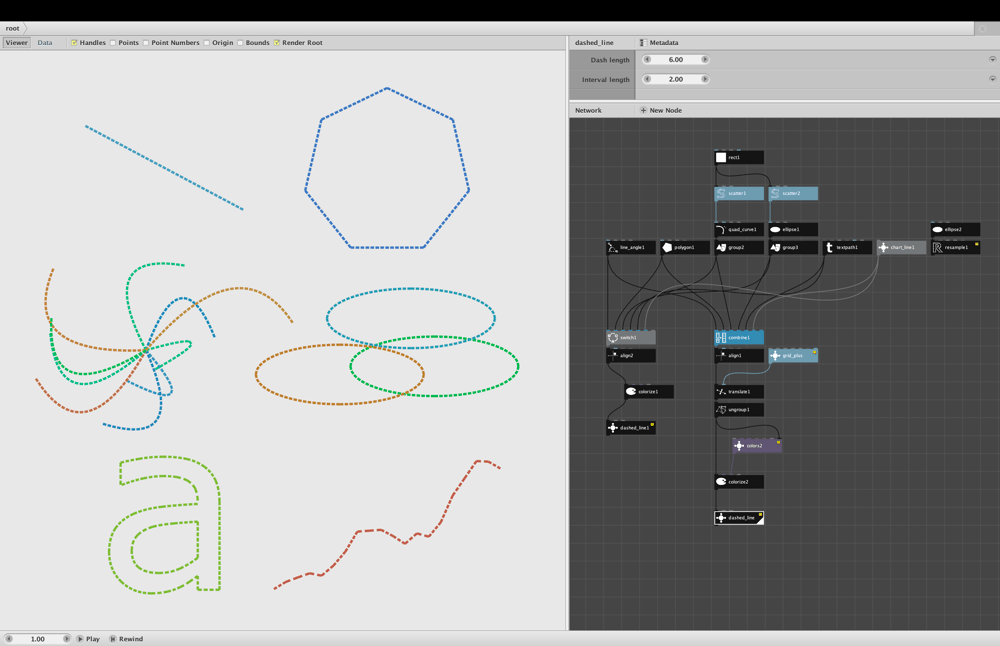Click the ellipse1 node

[793, 230]
